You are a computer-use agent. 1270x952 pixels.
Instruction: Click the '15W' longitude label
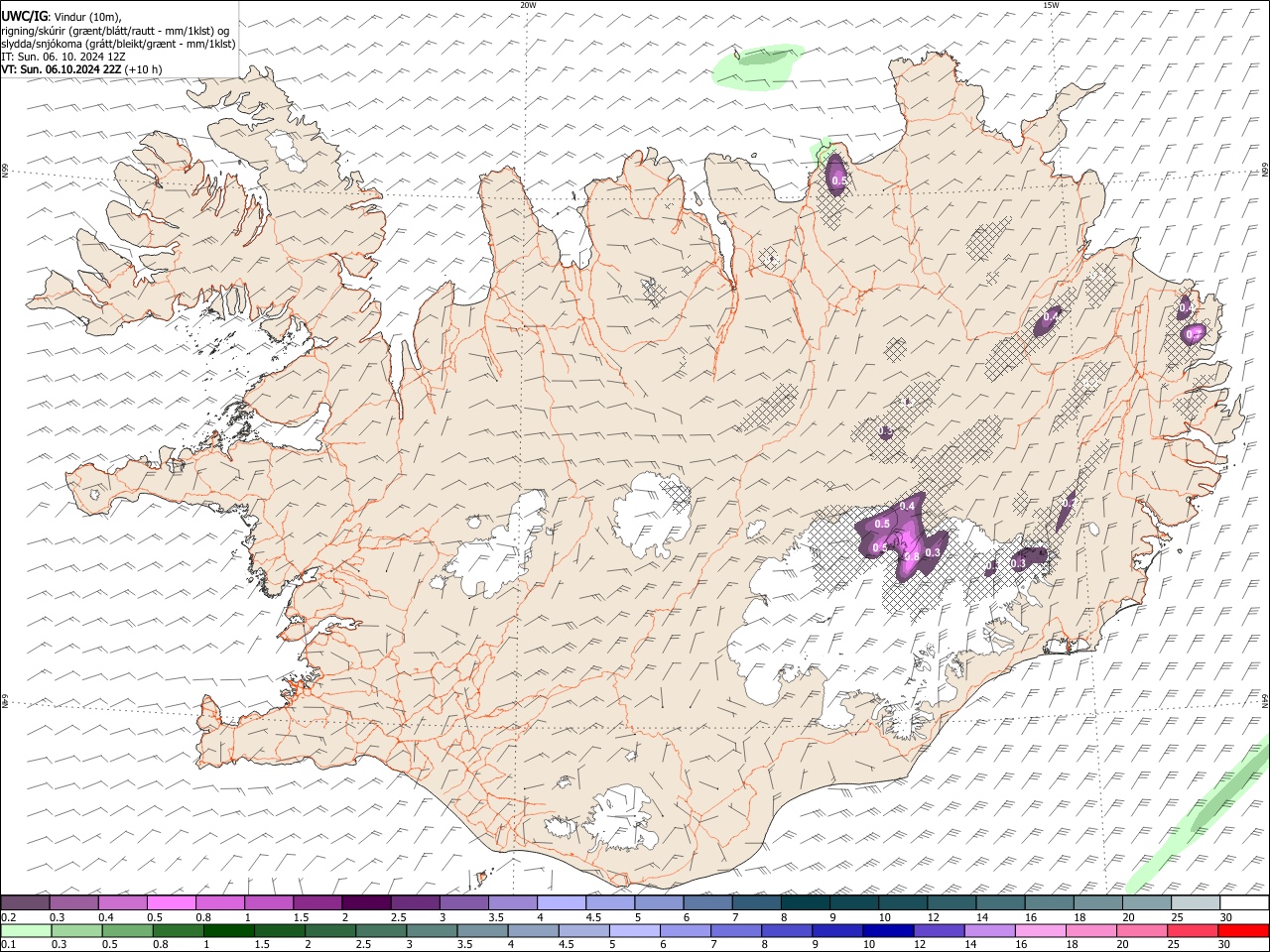1051,5
